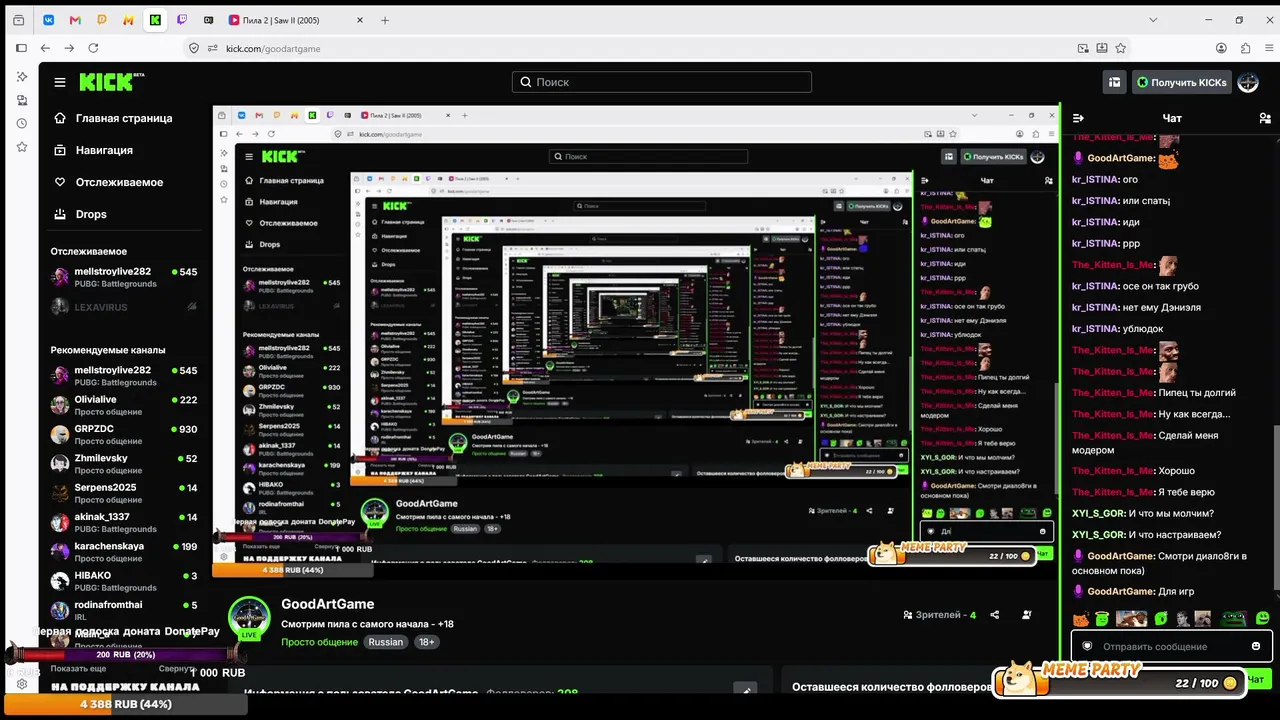1280x720 pixels.
Task: Open Olivialive recommended channel
Action: coord(124,406)
